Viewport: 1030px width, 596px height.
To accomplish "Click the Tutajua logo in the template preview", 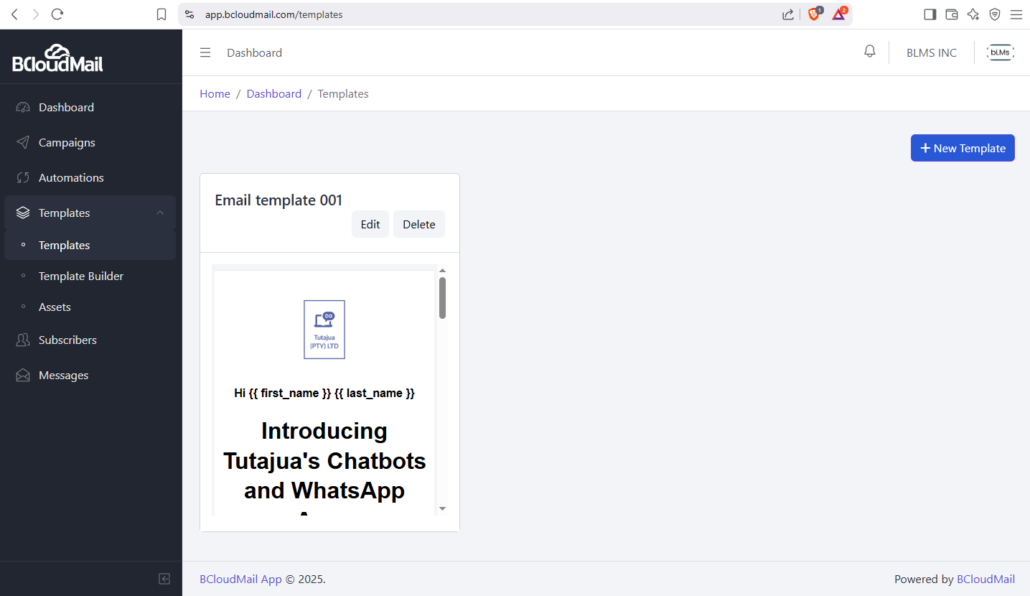I will coord(324,330).
